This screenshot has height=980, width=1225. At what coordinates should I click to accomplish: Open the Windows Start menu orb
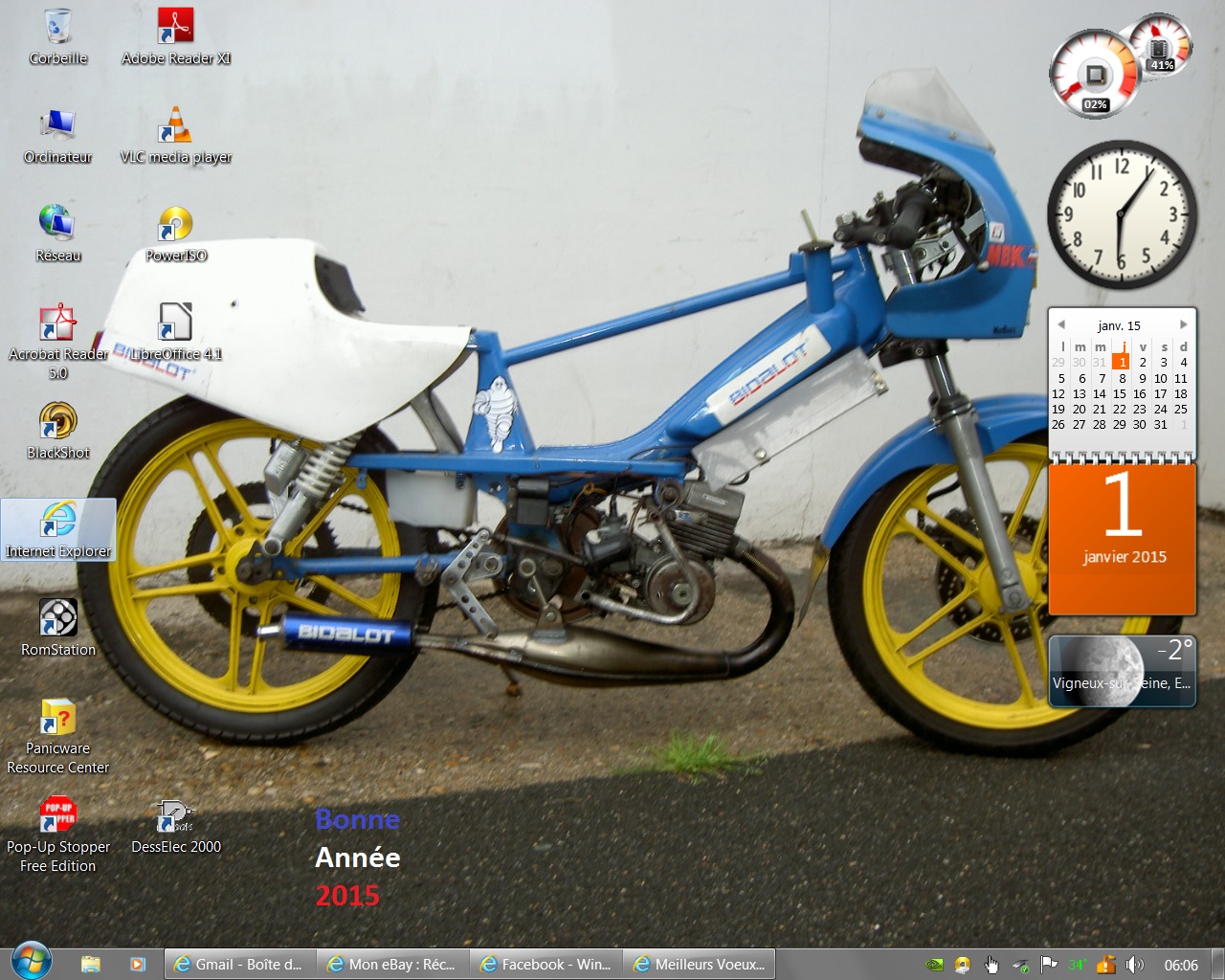click(31, 961)
